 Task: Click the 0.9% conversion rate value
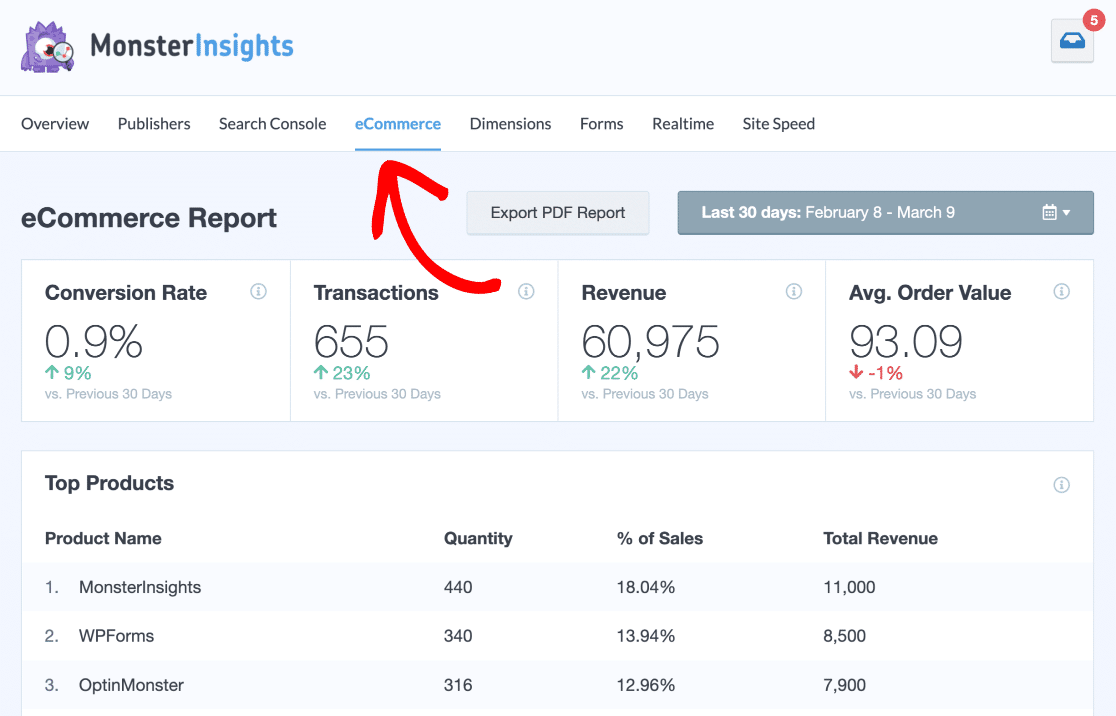coord(94,342)
